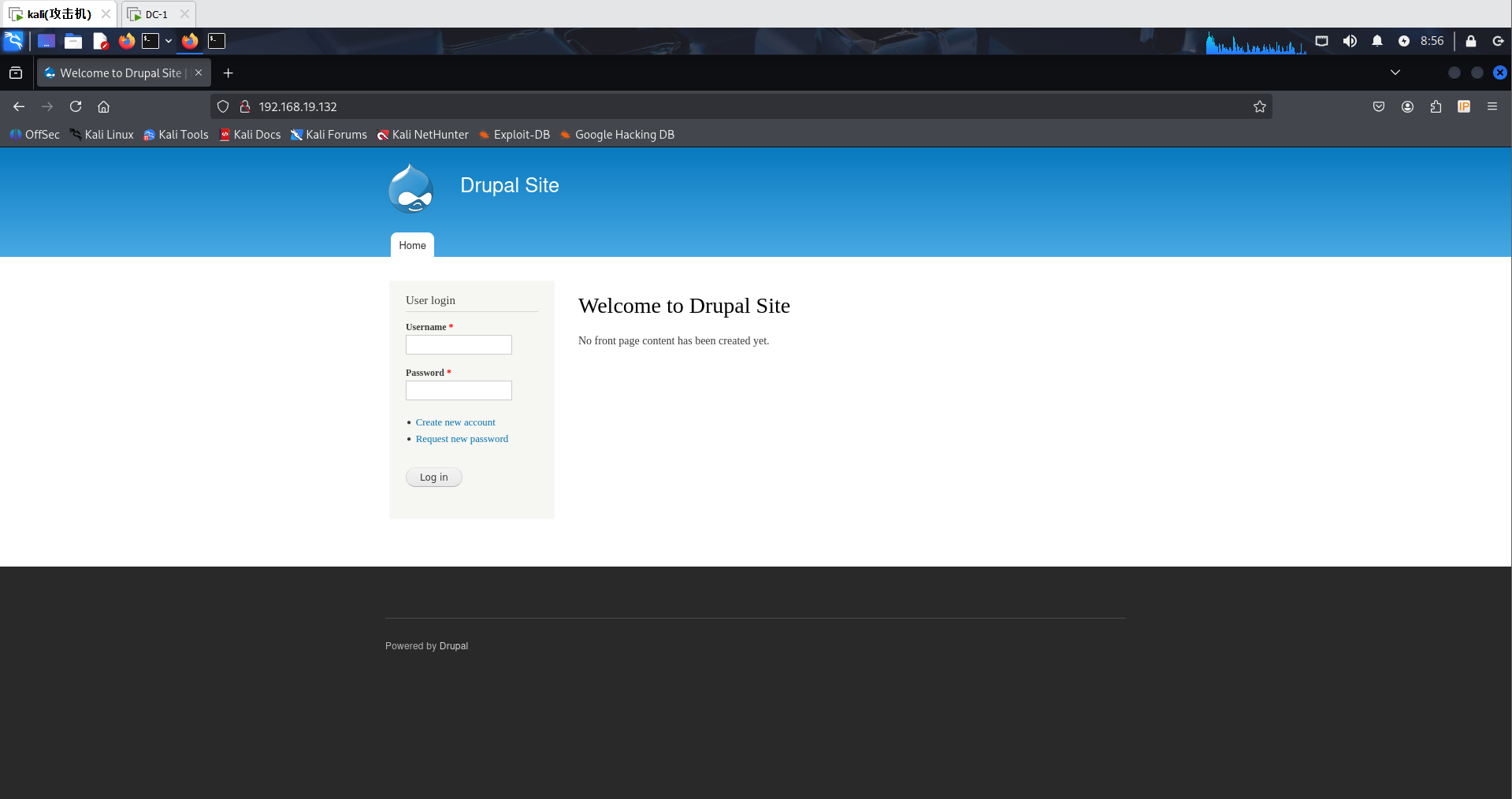
Task: Launch the text editor from the panel
Action: pyautogui.click(x=100, y=41)
